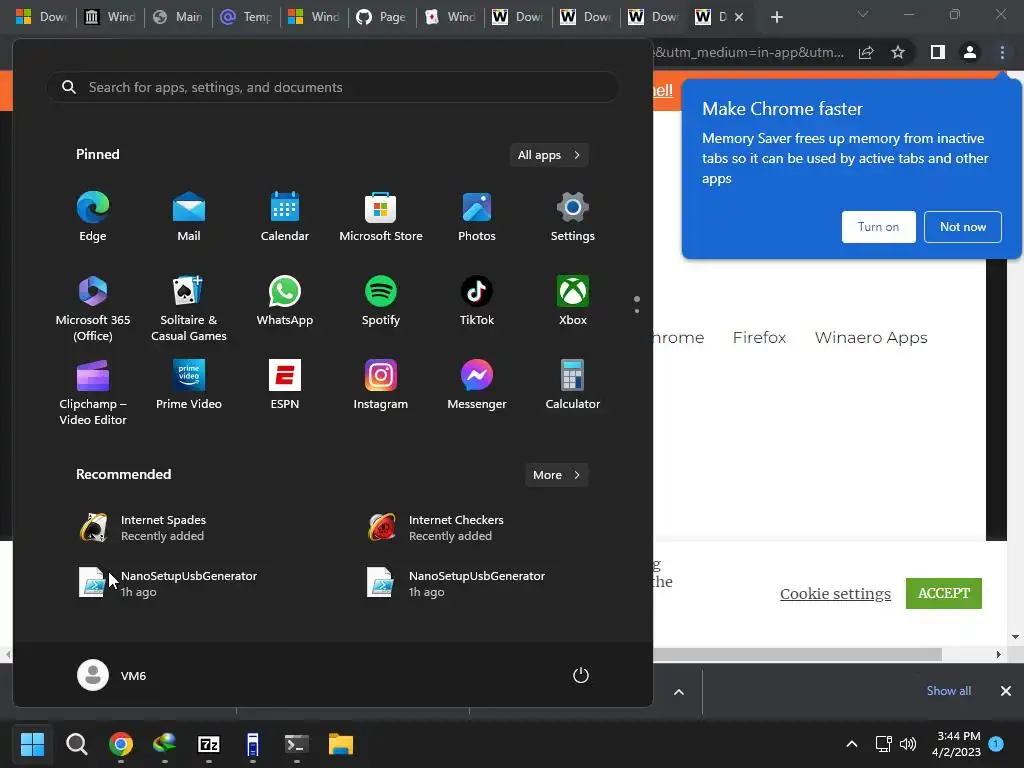Open the Mail pinned app
This screenshot has height=768, width=1024.
click(x=189, y=217)
